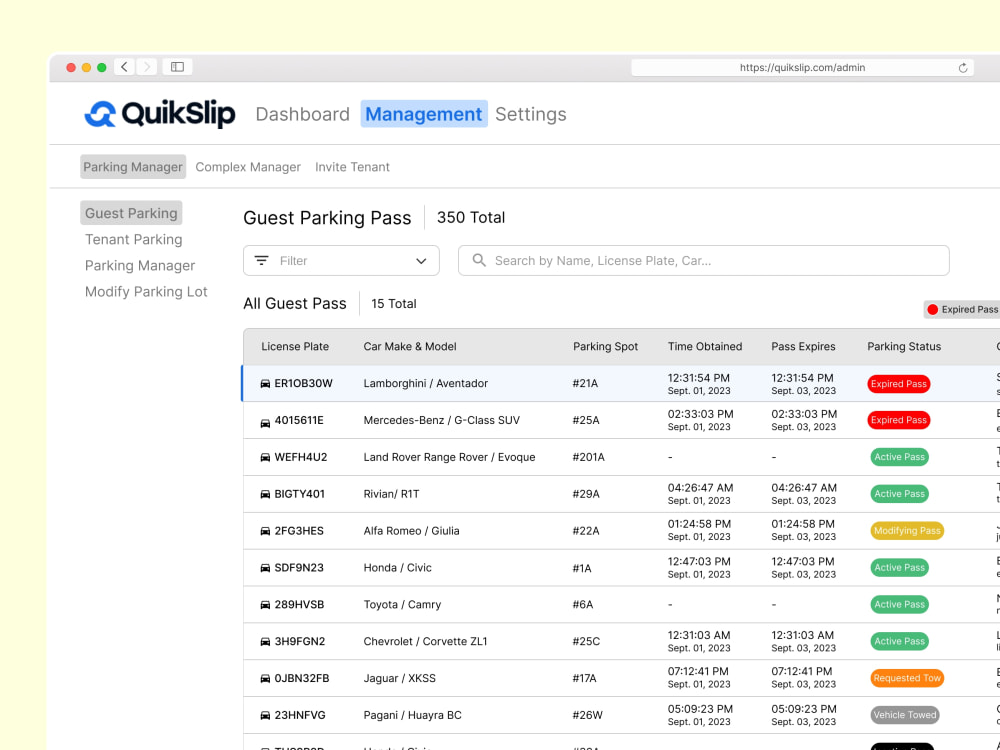Open Modify Parking Lot in sidebar
1000x750 pixels.
pos(146,291)
